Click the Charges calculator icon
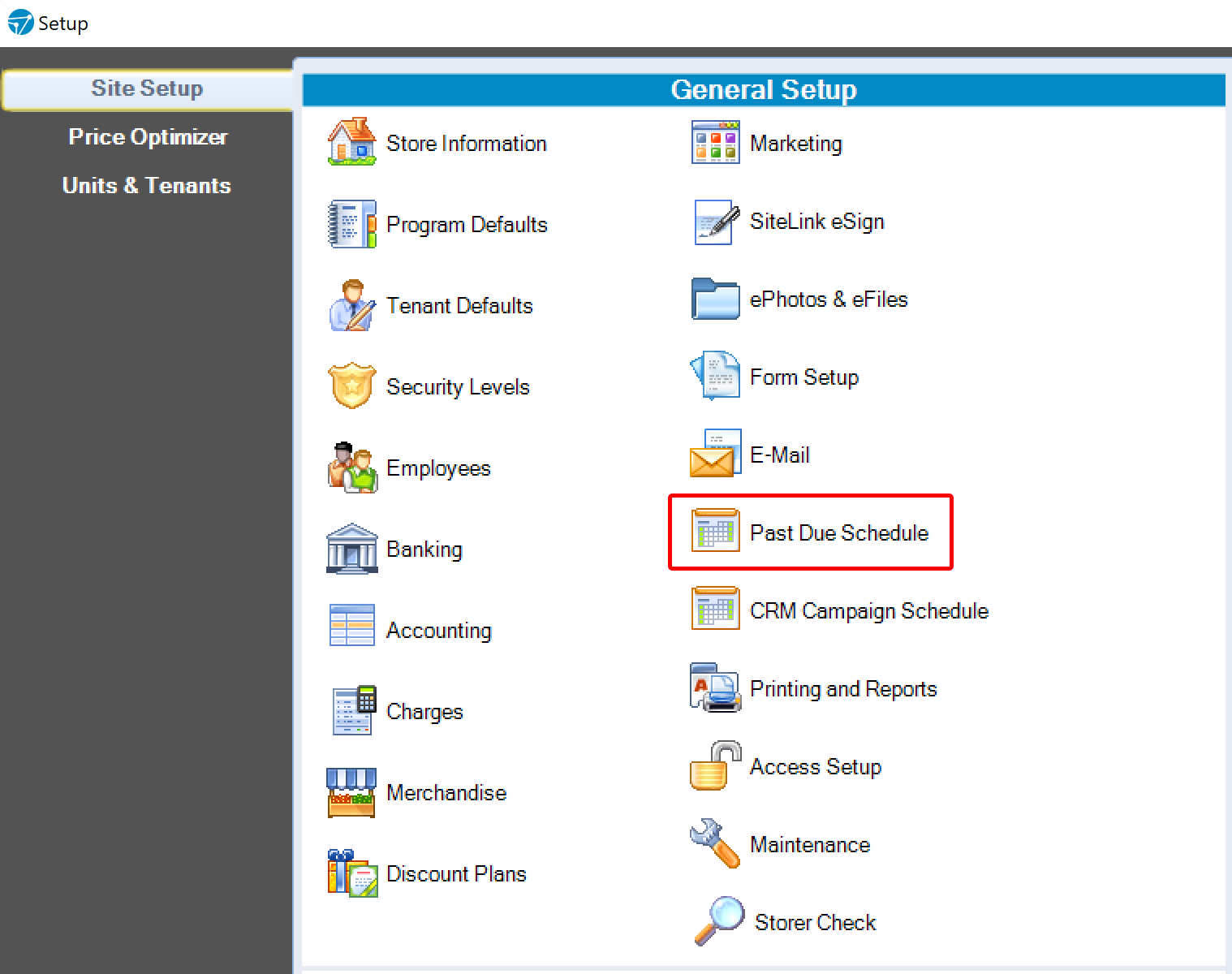 [x=354, y=710]
